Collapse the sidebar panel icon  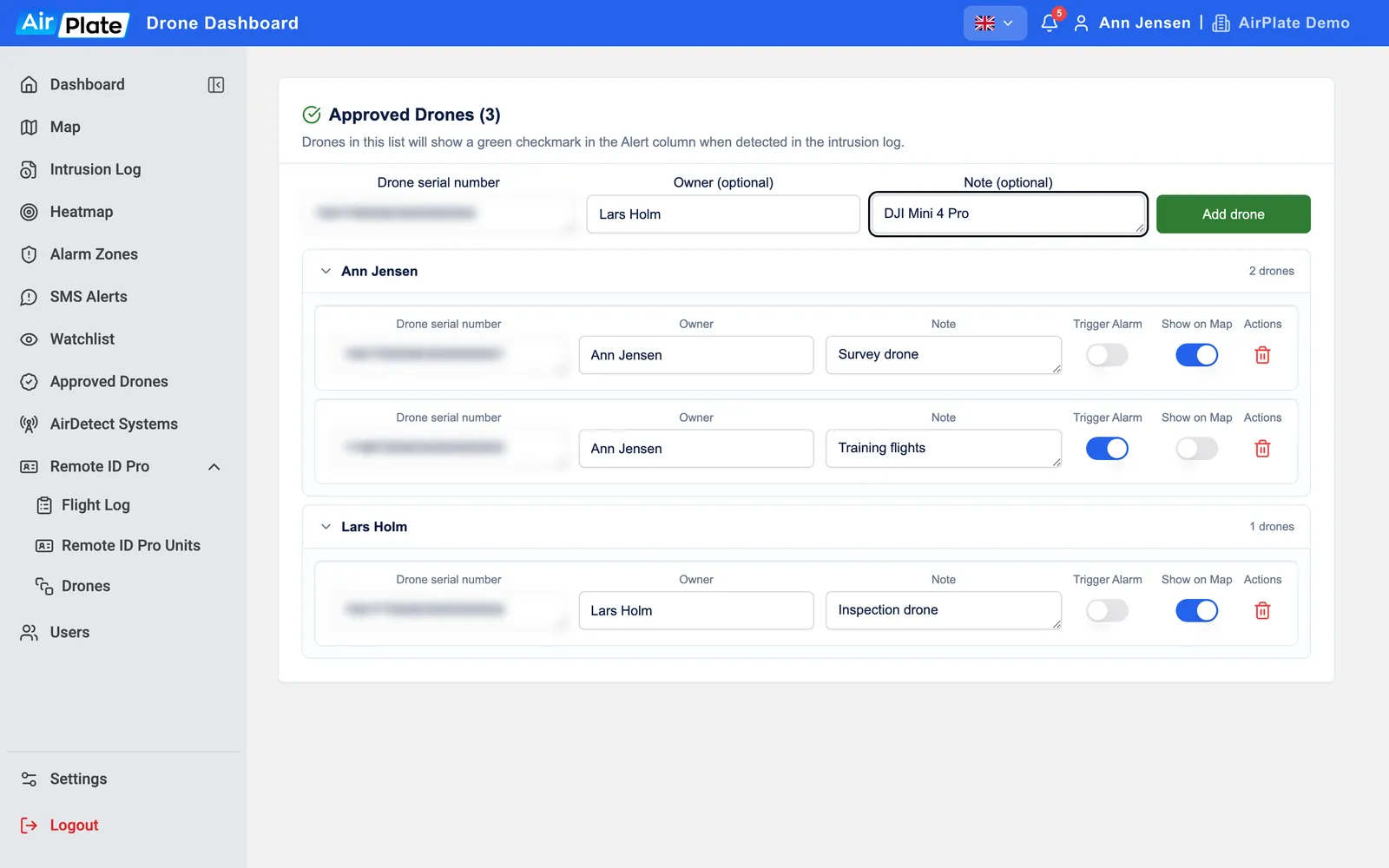tap(216, 85)
